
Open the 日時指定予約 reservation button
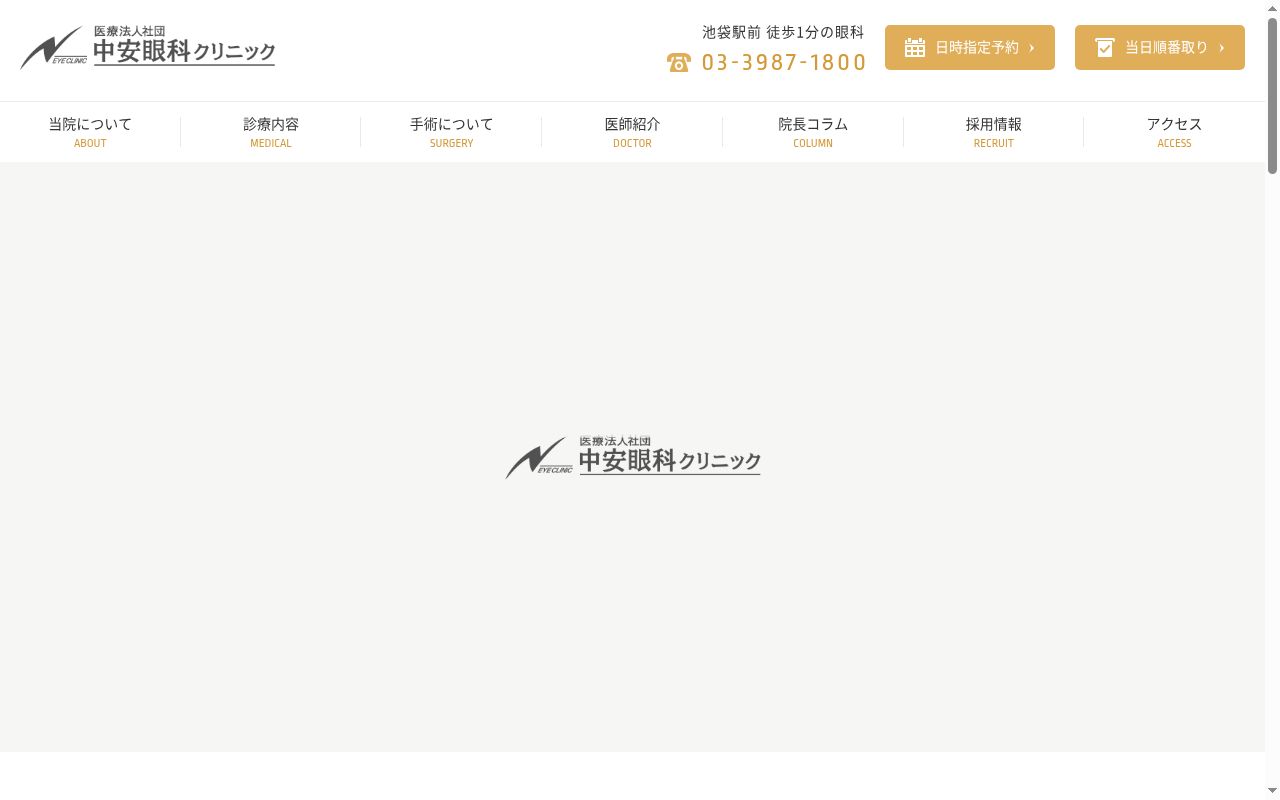tap(970, 47)
